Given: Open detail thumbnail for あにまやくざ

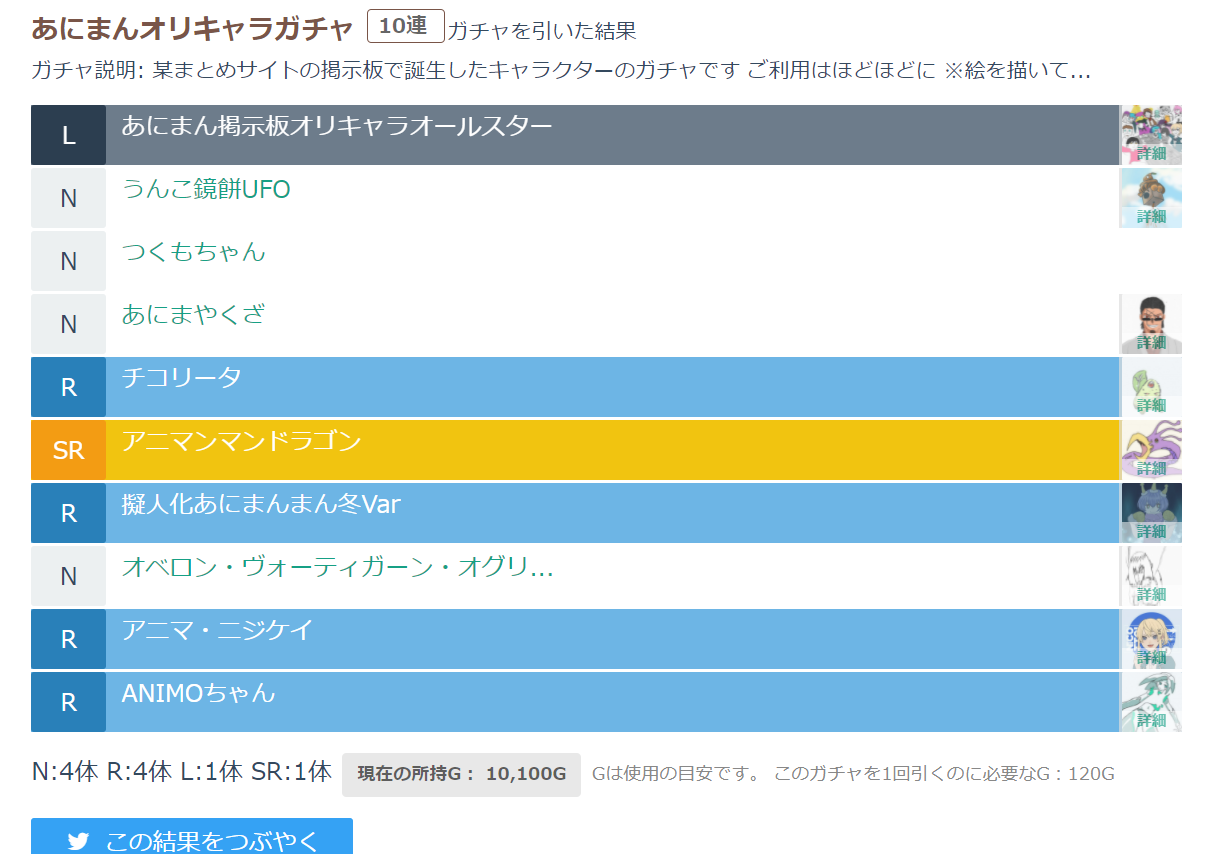Looking at the screenshot, I should tap(1150, 324).
